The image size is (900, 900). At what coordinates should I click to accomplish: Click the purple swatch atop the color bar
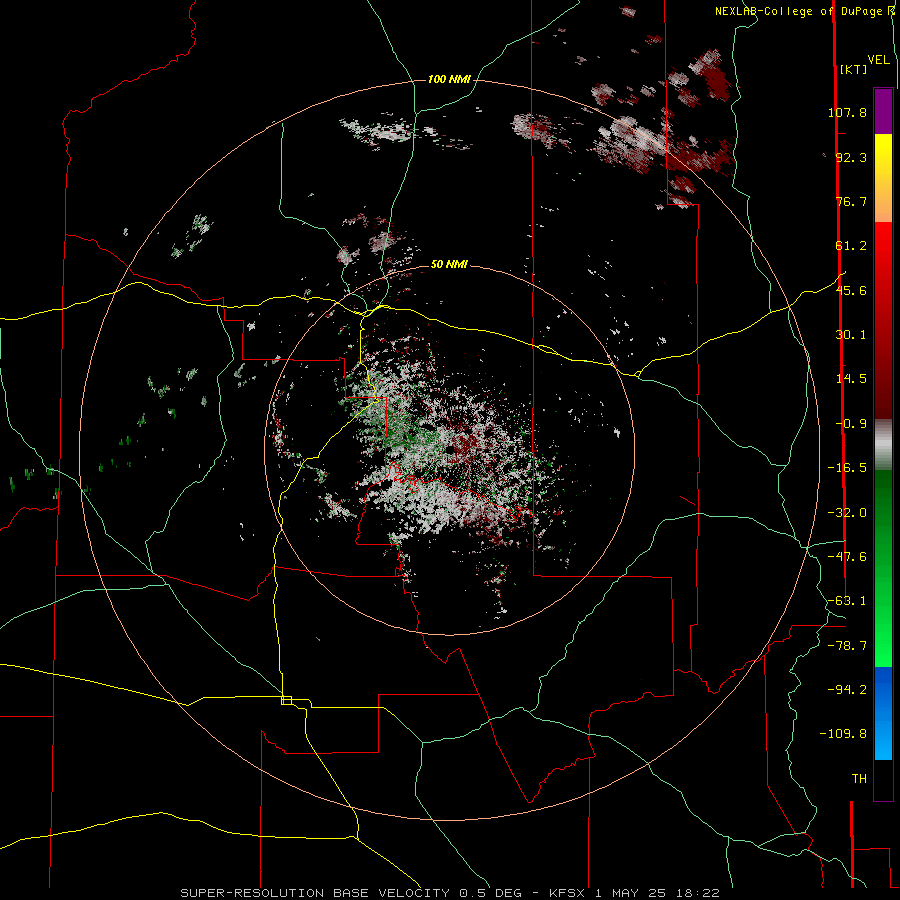[x=883, y=111]
